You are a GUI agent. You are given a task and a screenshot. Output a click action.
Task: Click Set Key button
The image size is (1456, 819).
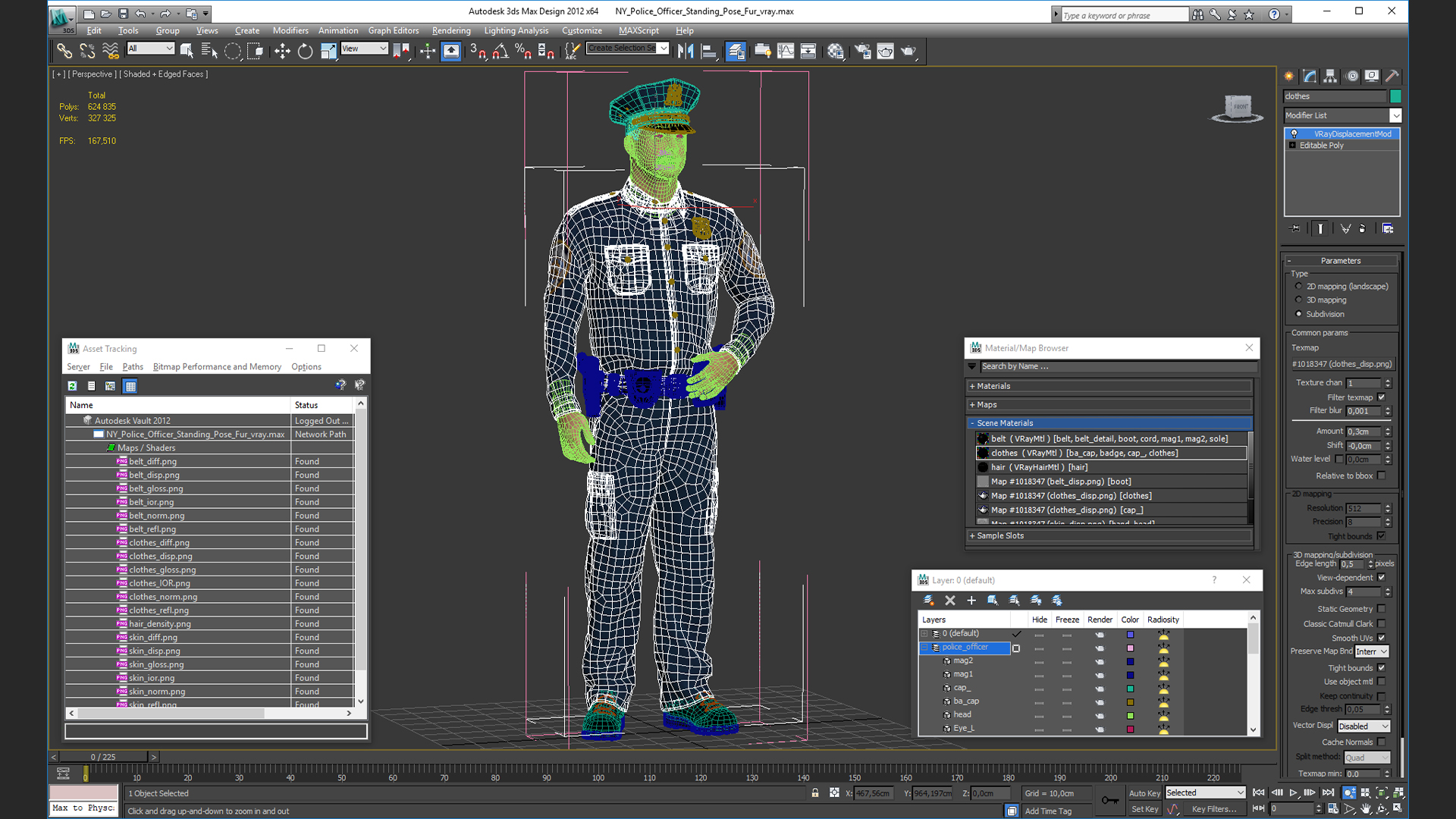1144,809
